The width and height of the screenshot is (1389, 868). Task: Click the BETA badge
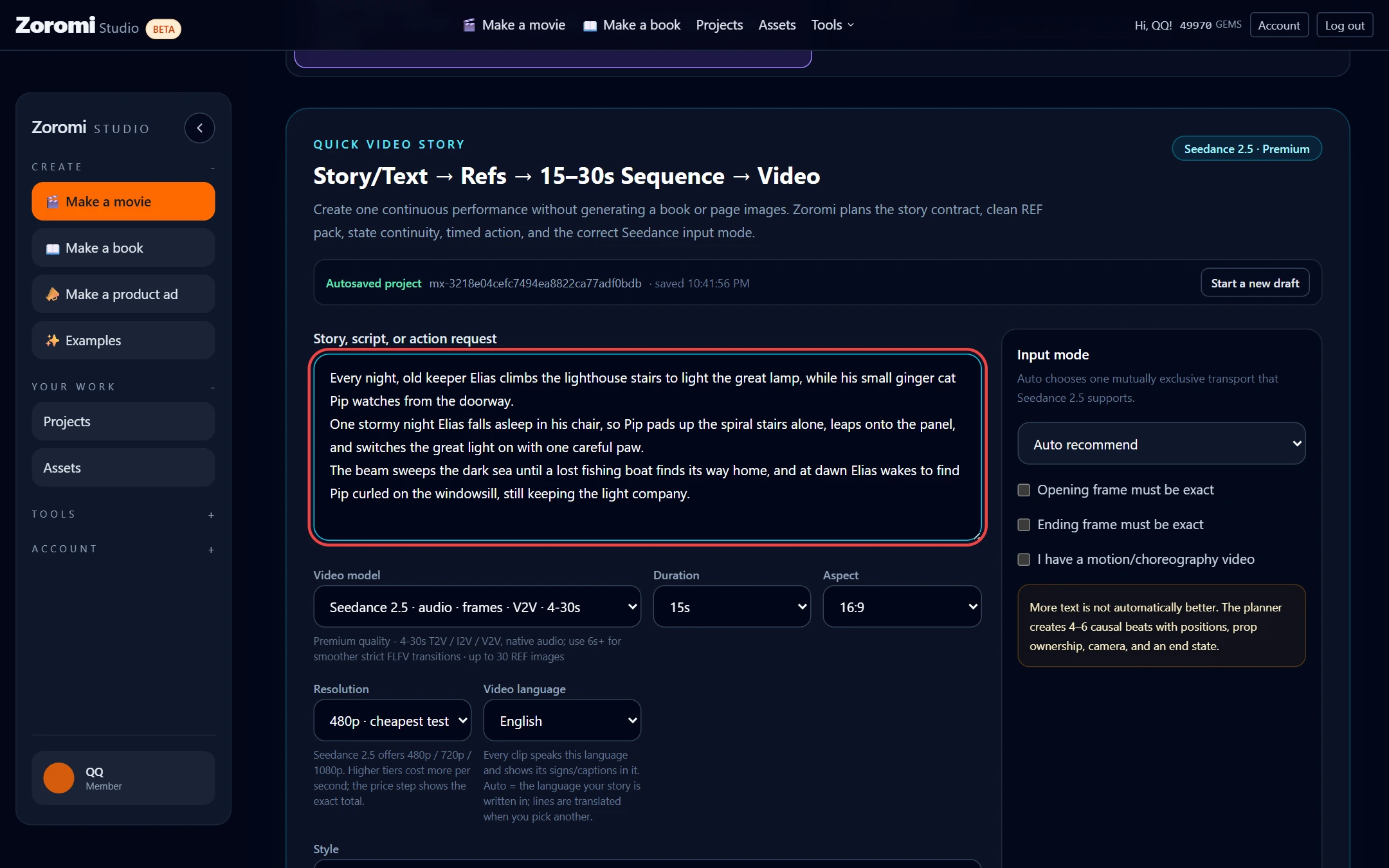point(163,29)
